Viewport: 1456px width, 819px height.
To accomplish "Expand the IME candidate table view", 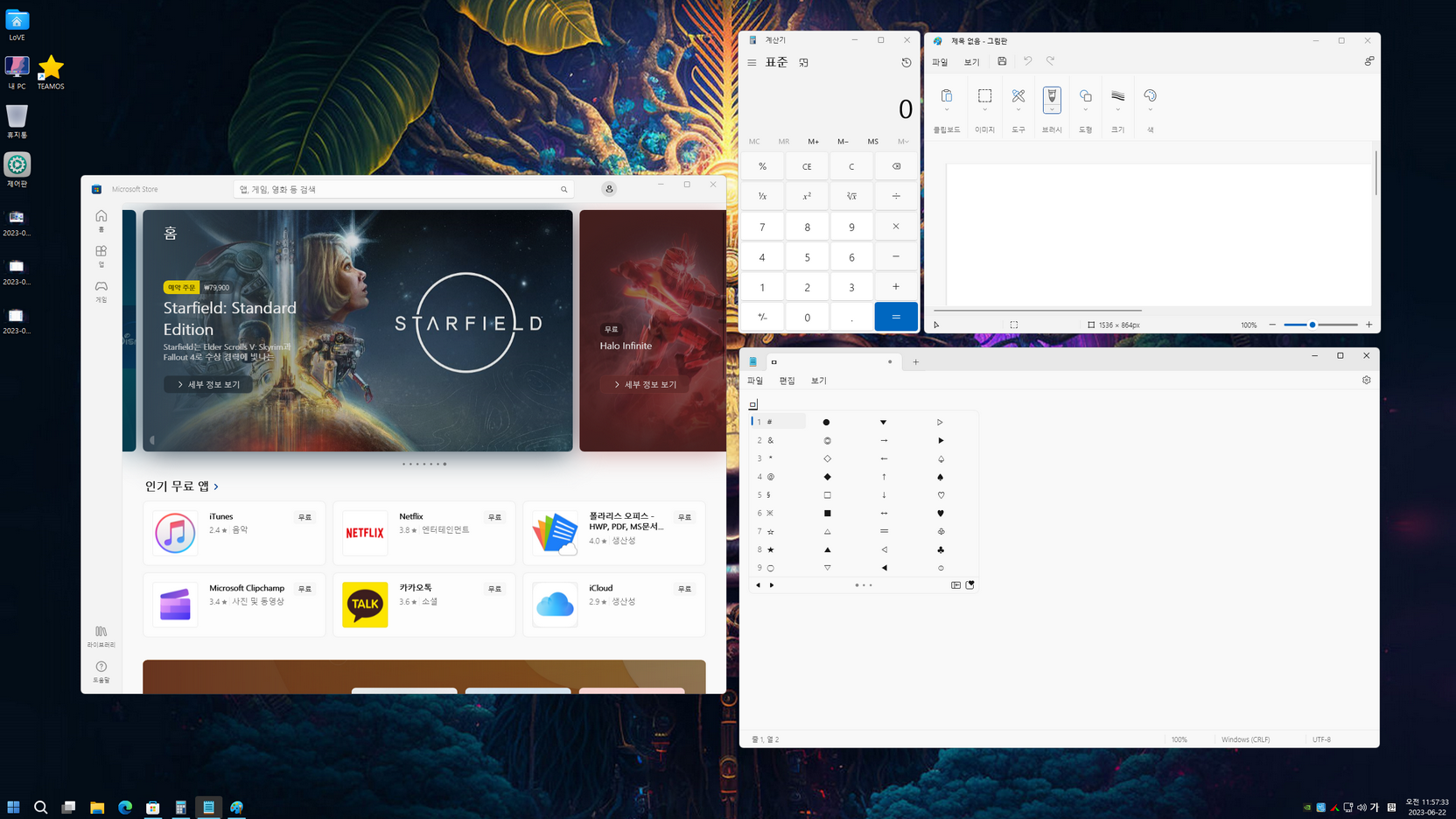I will click(x=955, y=584).
